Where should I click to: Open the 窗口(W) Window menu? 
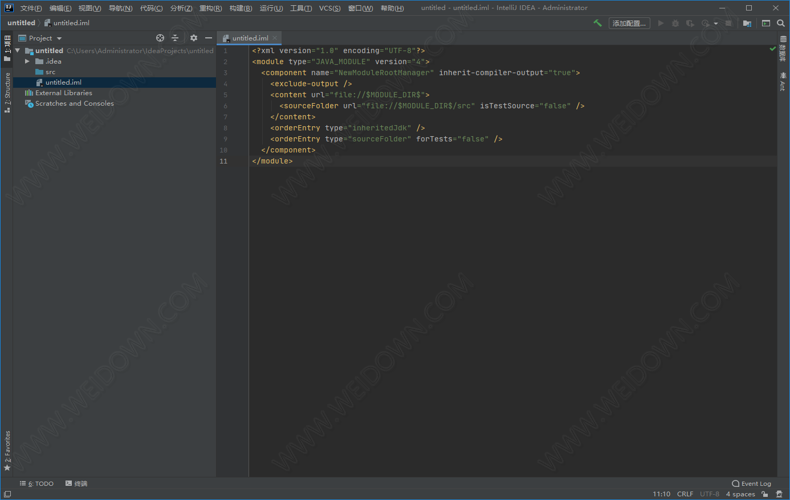[360, 8]
